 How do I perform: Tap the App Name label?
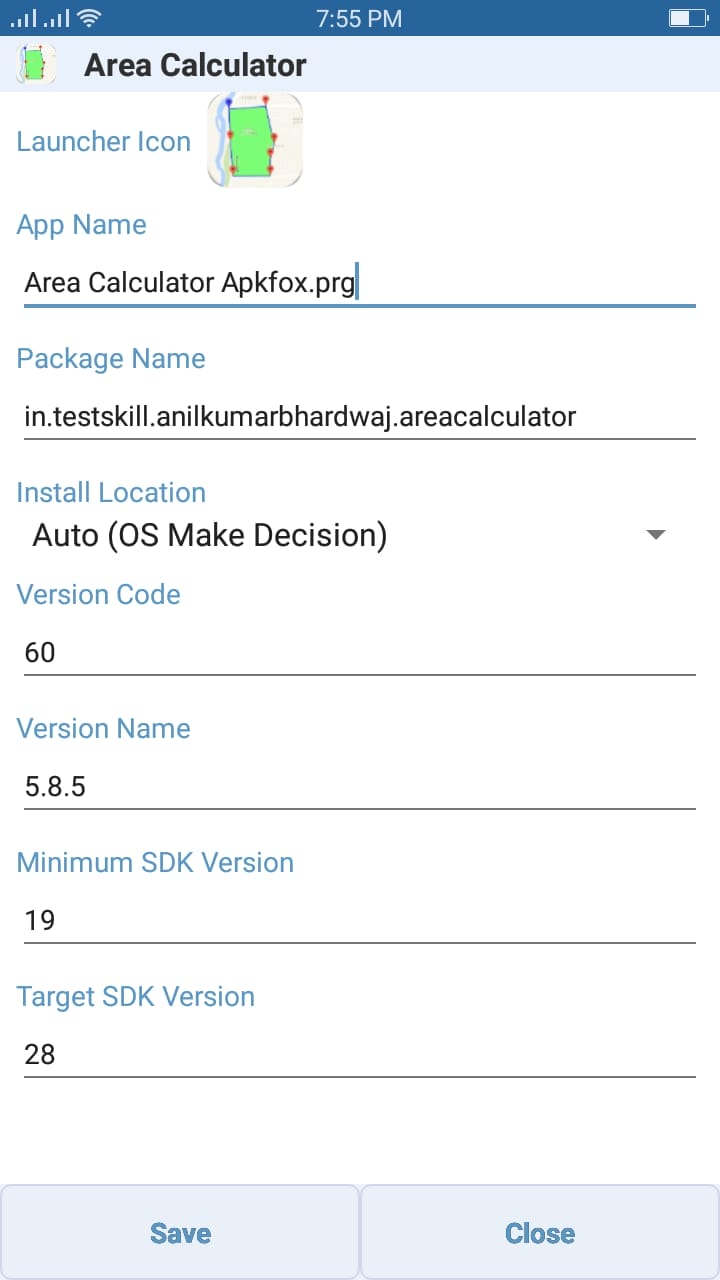(81, 225)
